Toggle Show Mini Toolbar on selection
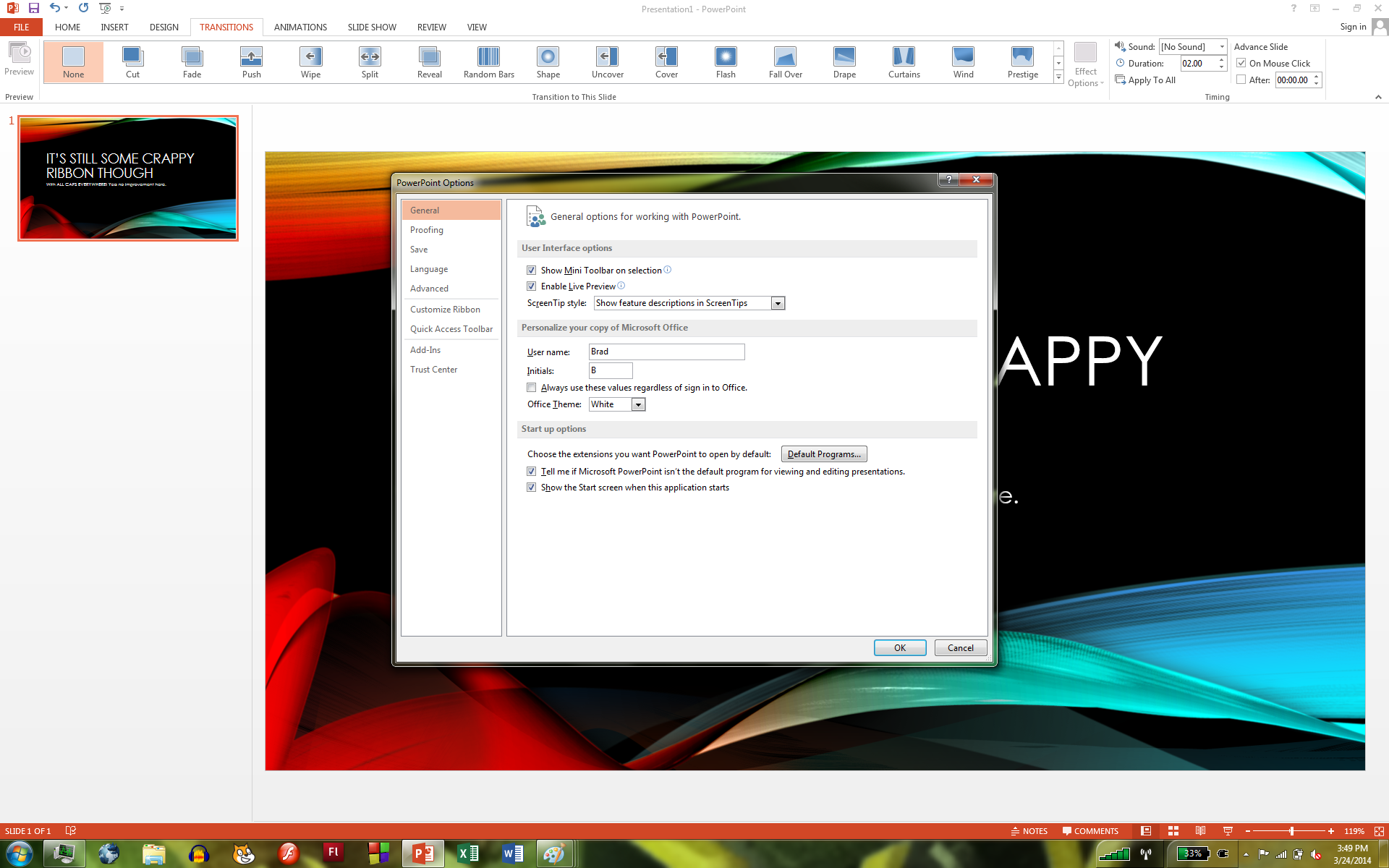The image size is (1389, 868). [x=532, y=271]
